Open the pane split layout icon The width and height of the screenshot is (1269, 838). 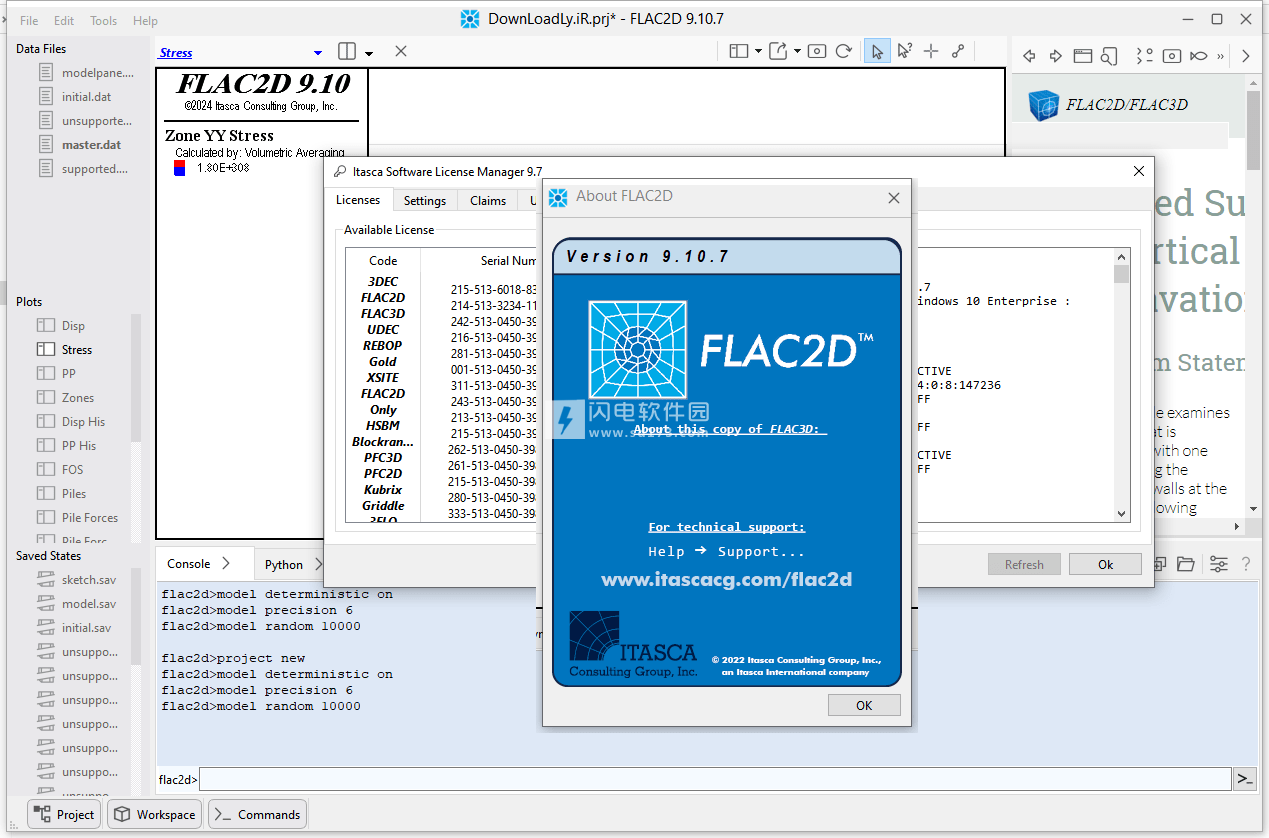click(347, 51)
